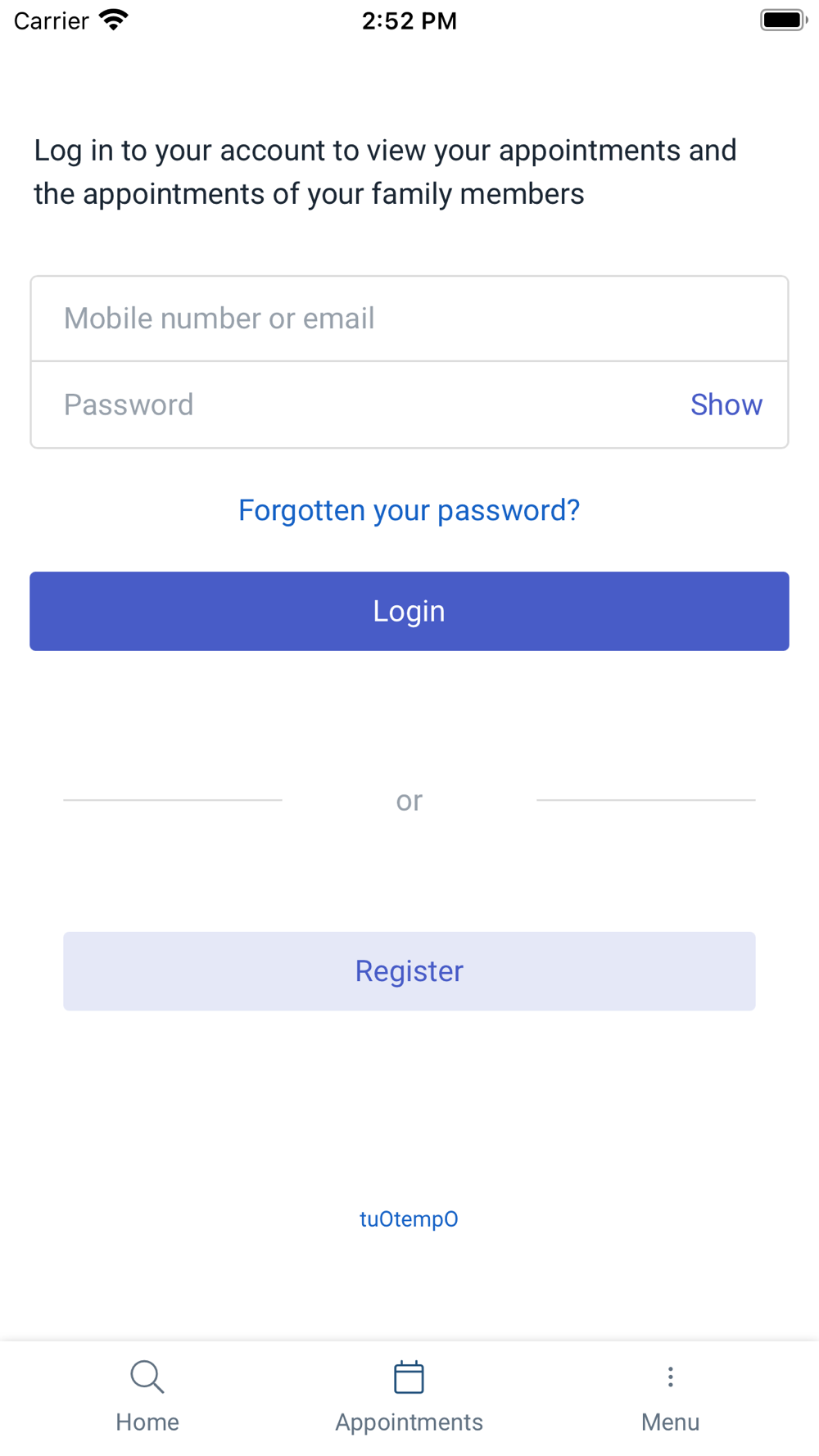Image resolution: width=819 pixels, height=1456 pixels.
Task: Toggle password visibility with Show
Action: pos(726,405)
